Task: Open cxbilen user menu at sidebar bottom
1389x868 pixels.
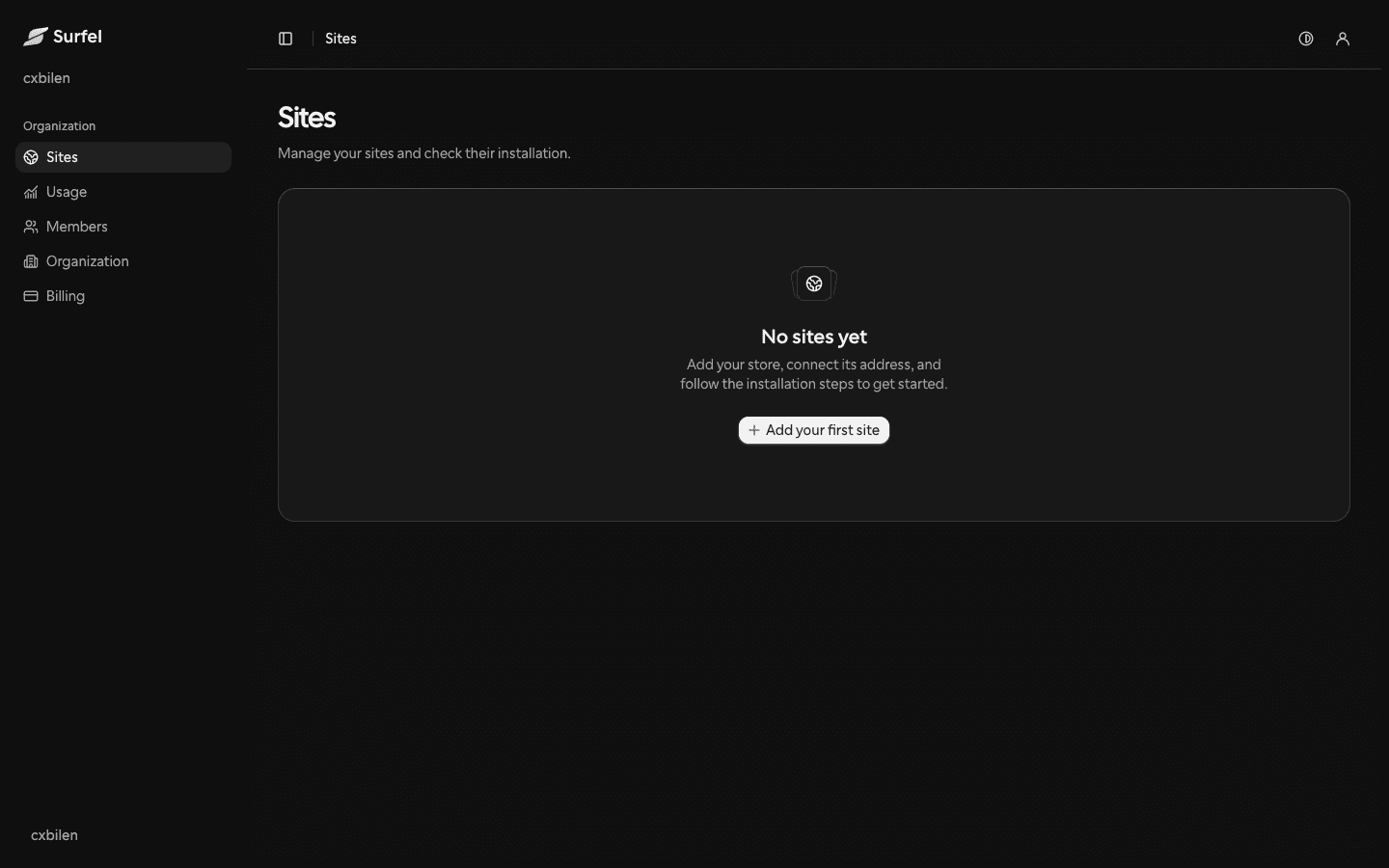Action: [54, 835]
